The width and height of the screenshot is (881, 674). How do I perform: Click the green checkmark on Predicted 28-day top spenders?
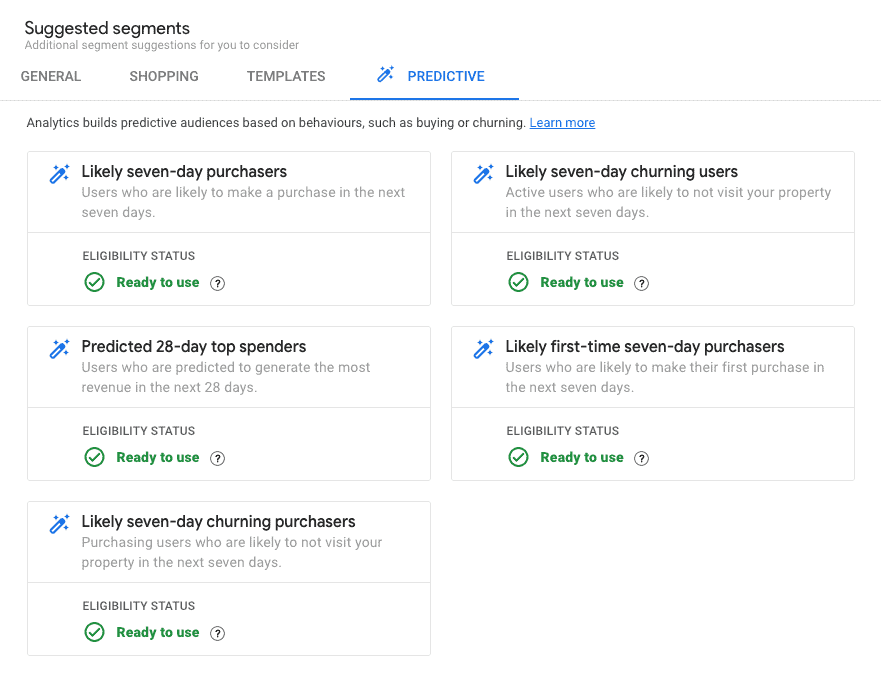(94, 457)
